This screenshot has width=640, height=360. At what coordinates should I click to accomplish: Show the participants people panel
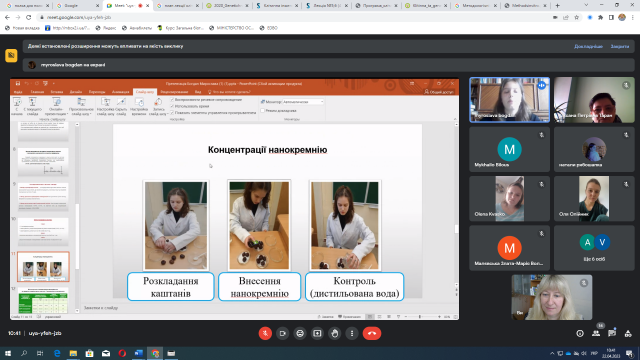tap(596, 333)
